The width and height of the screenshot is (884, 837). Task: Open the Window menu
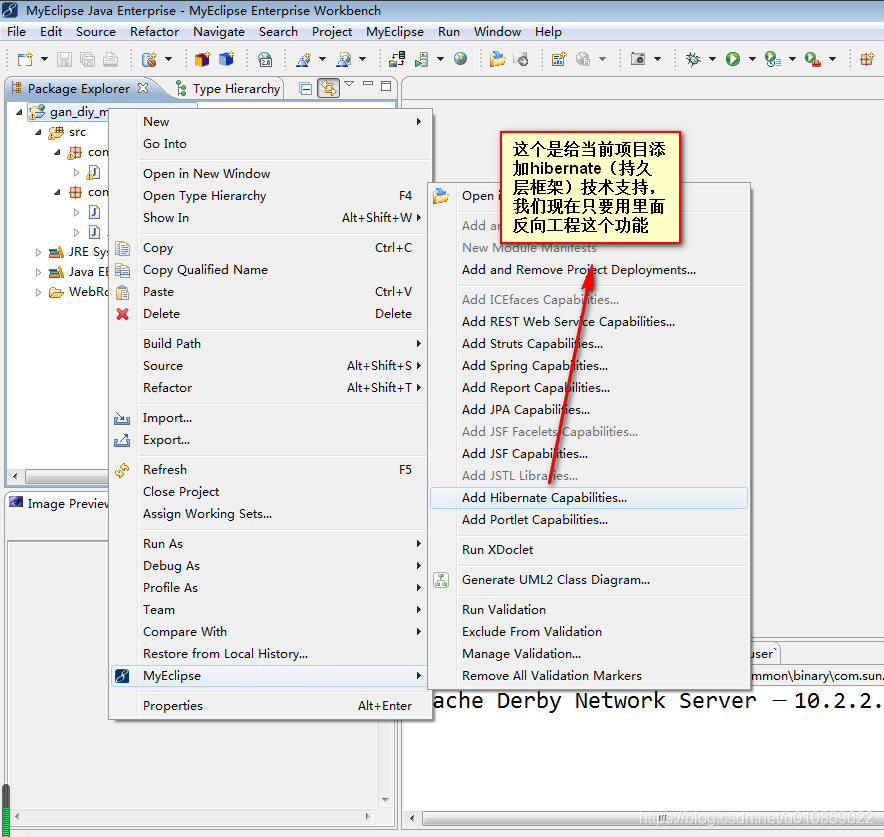click(x=497, y=32)
